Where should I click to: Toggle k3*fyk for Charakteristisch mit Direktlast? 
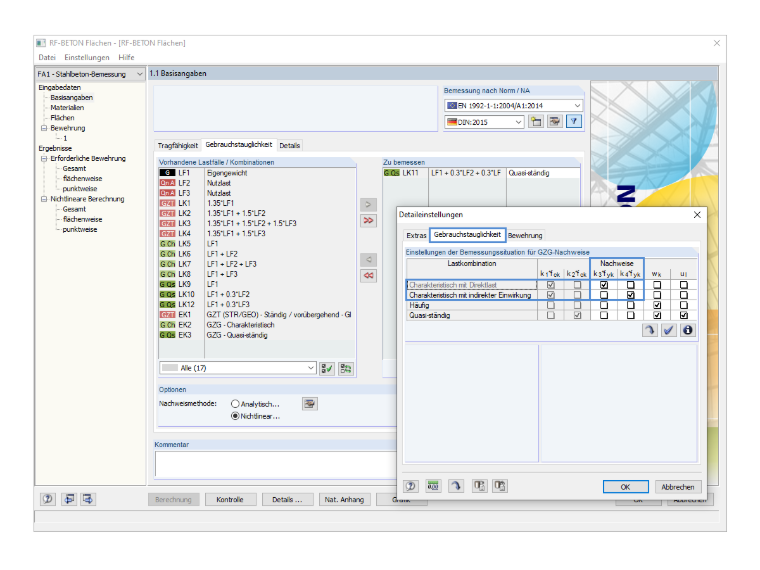[x=604, y=285]
